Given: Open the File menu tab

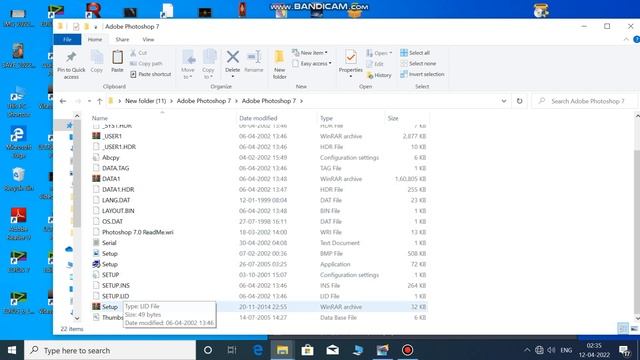Looking at the screenshot, I should (x=67, y=39).
